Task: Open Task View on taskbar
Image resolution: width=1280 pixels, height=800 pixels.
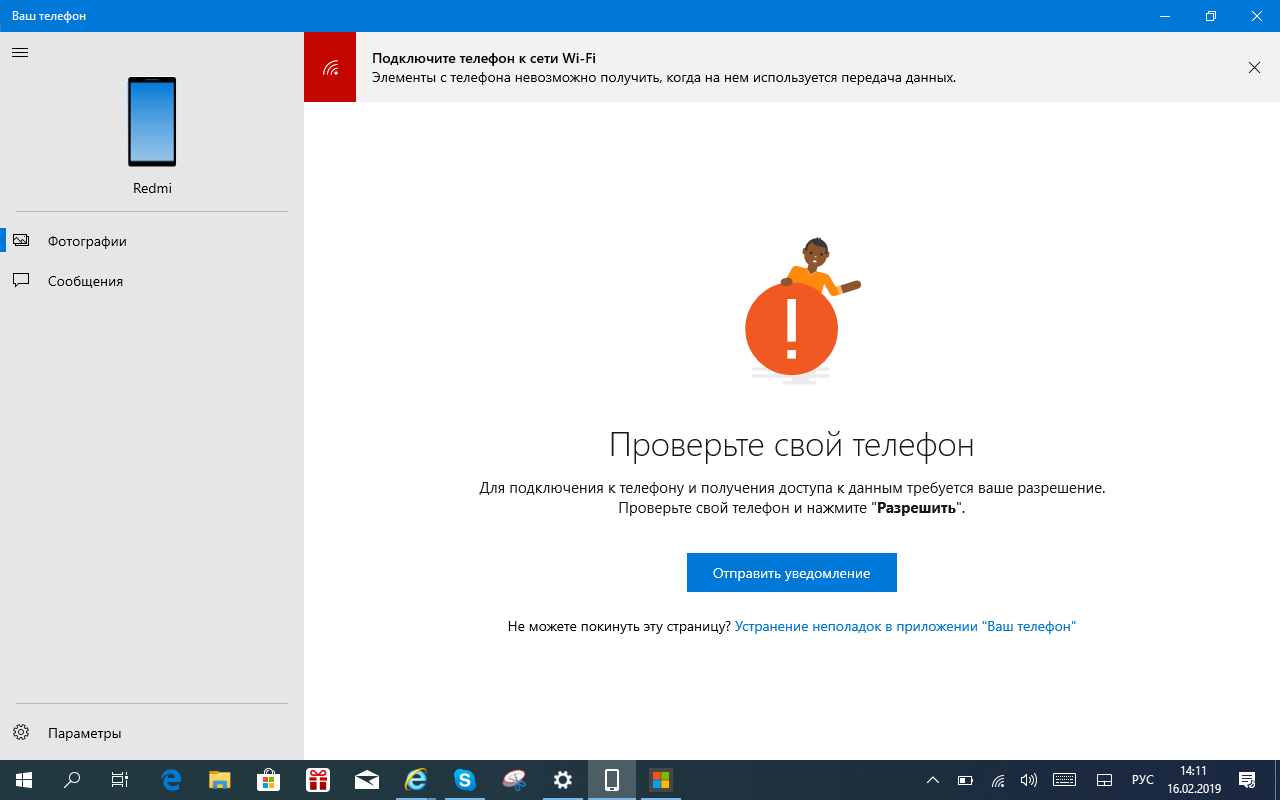Action: point(120,780)
